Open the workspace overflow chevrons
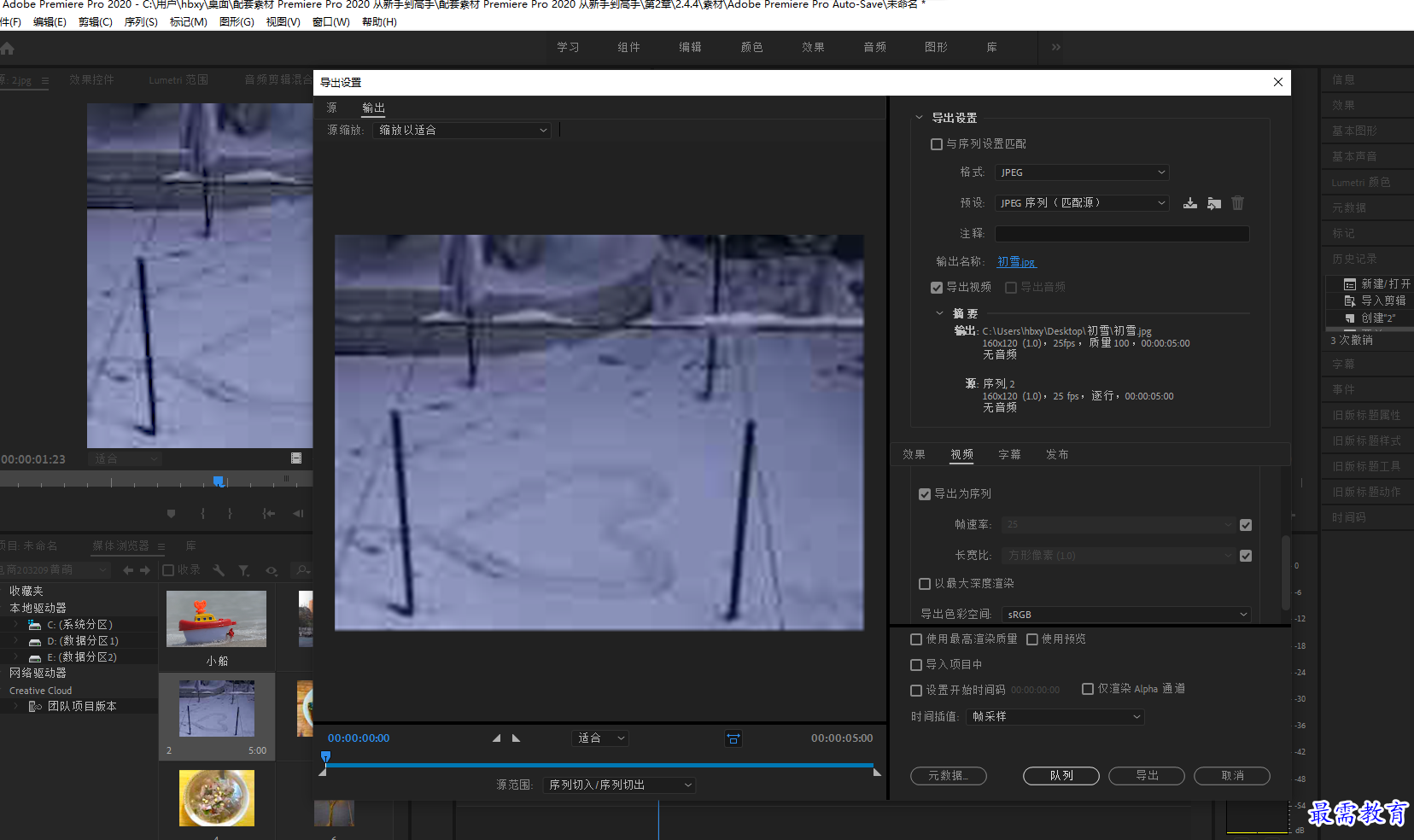 click(x=1056, y=47)
